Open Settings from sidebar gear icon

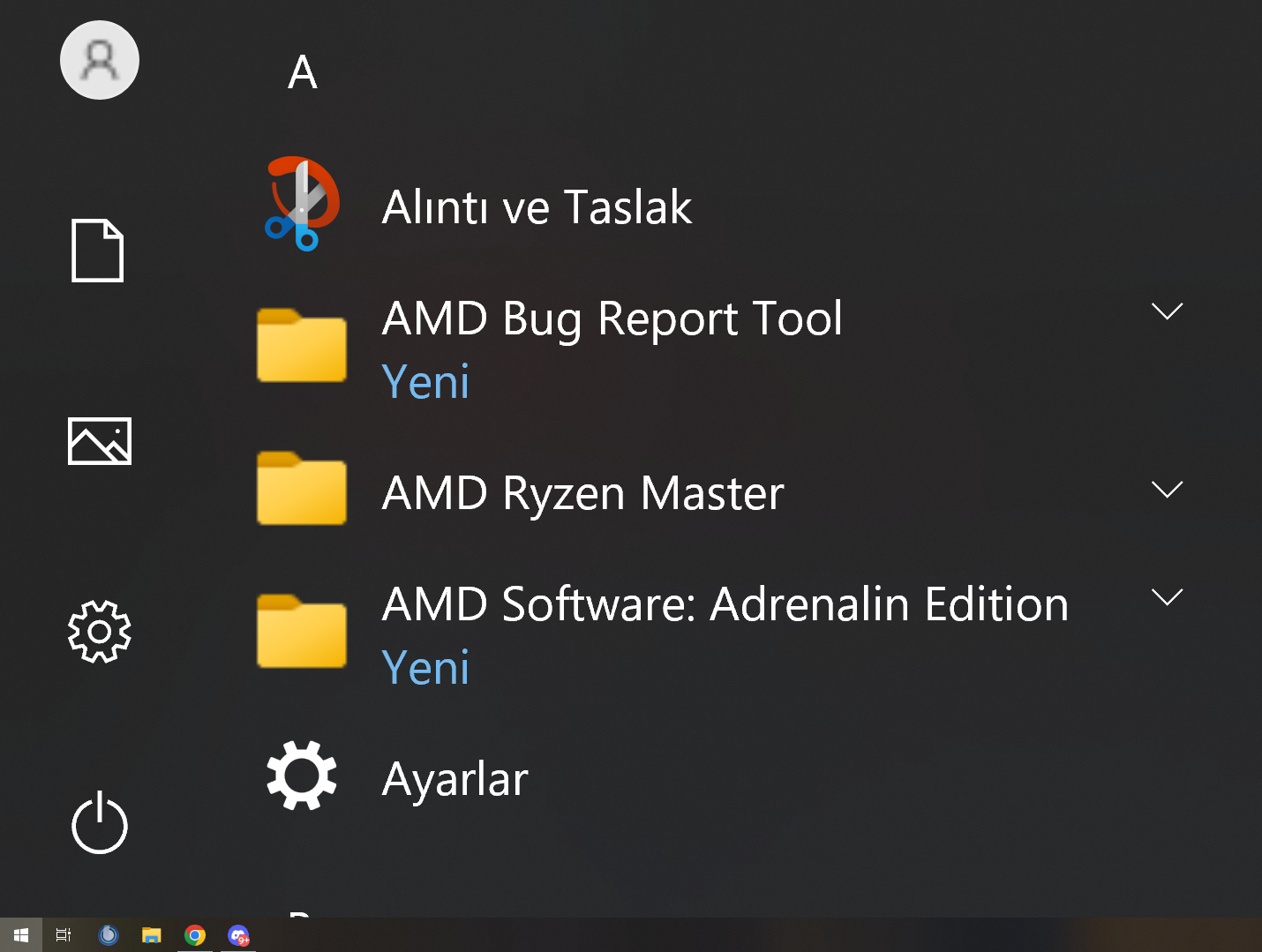pyautogui.click(x=99, y=632)
